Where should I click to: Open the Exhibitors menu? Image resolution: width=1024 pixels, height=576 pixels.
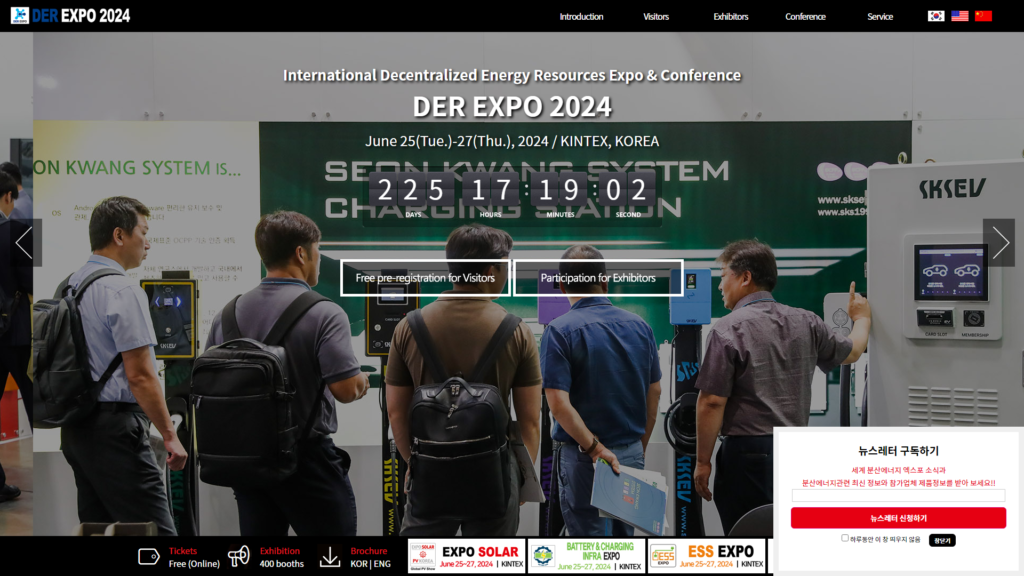(731, 16)
